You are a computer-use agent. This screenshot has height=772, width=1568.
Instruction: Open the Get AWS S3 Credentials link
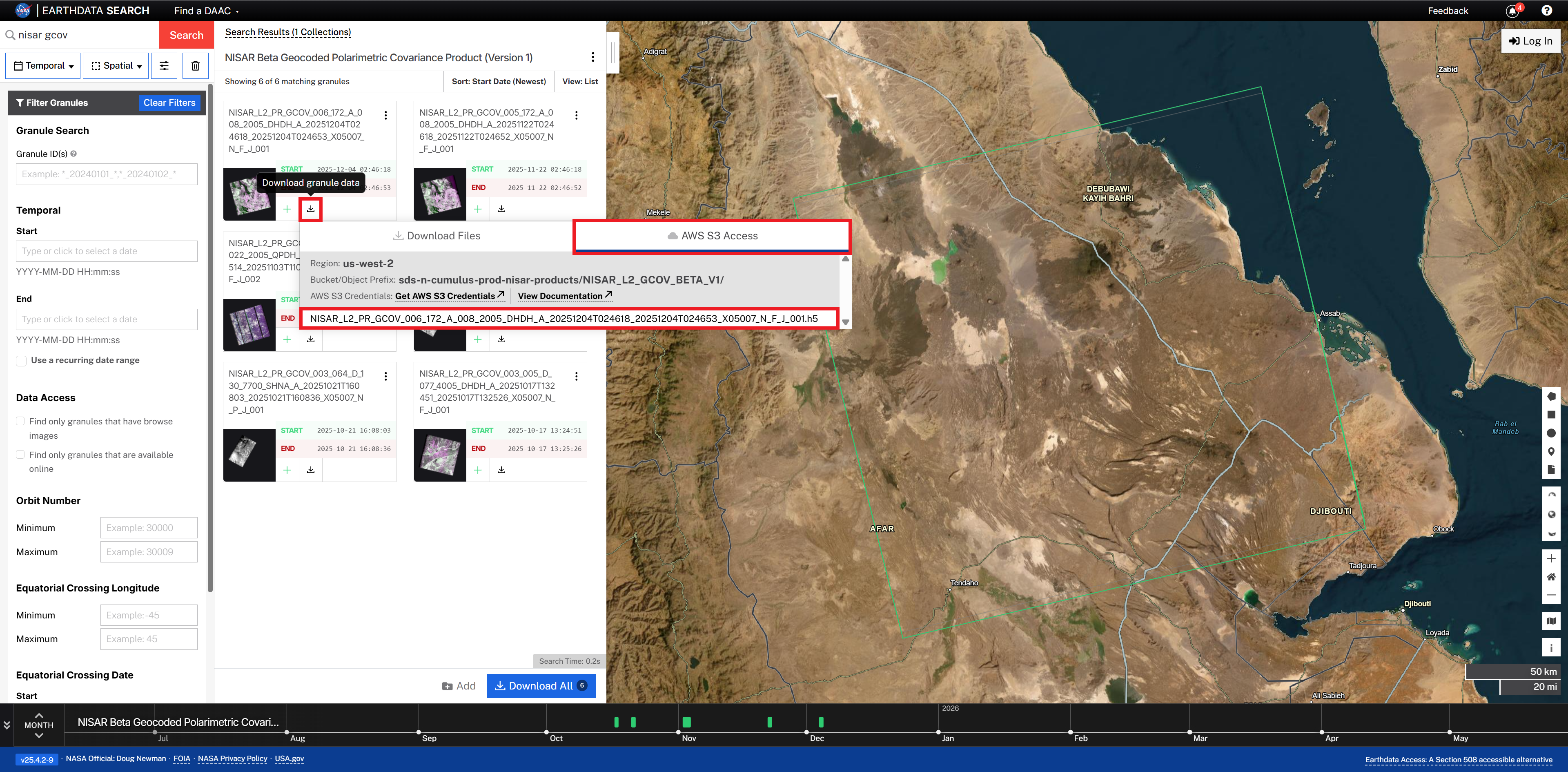(450, 296)
